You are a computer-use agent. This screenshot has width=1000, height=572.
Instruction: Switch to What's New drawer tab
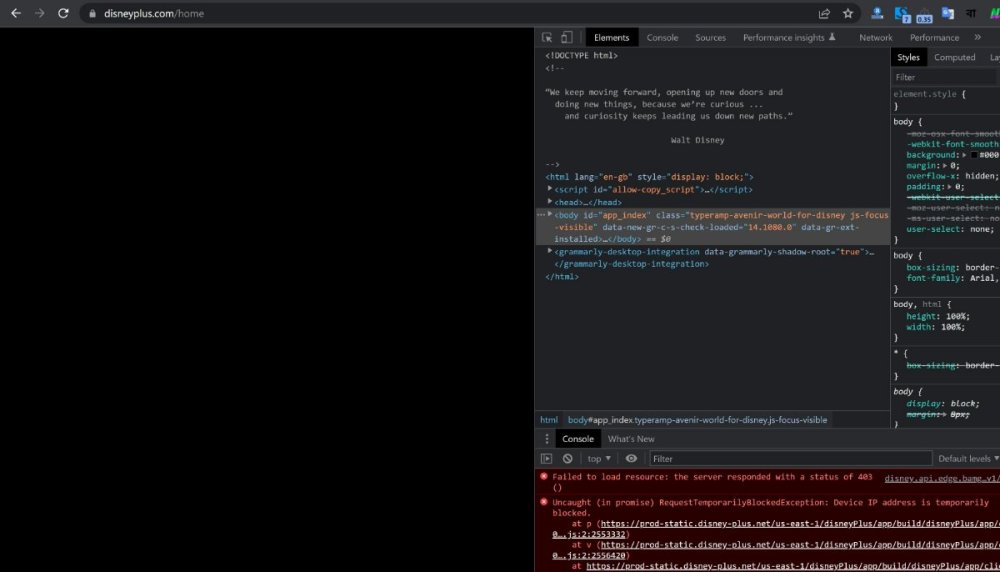coord(631,439)
